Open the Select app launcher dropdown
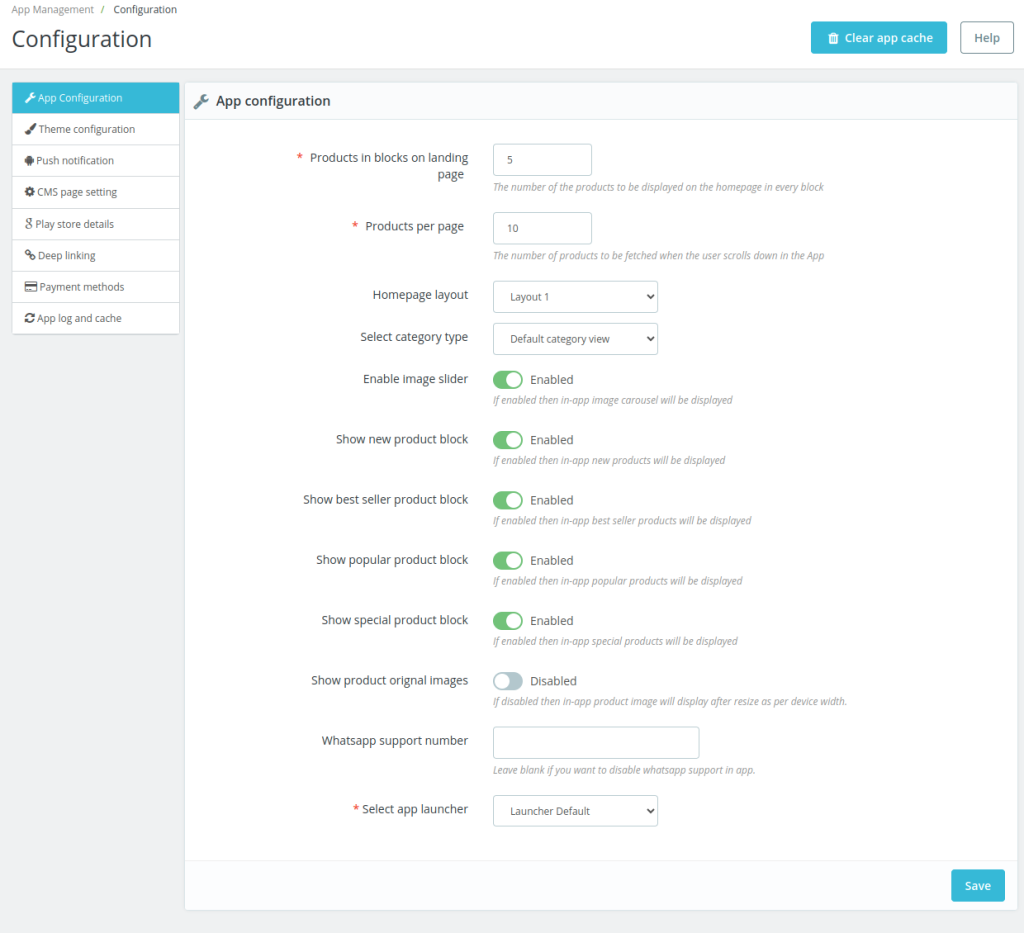Viewport: 1024px width, 933px height. (x=575, y=811)
